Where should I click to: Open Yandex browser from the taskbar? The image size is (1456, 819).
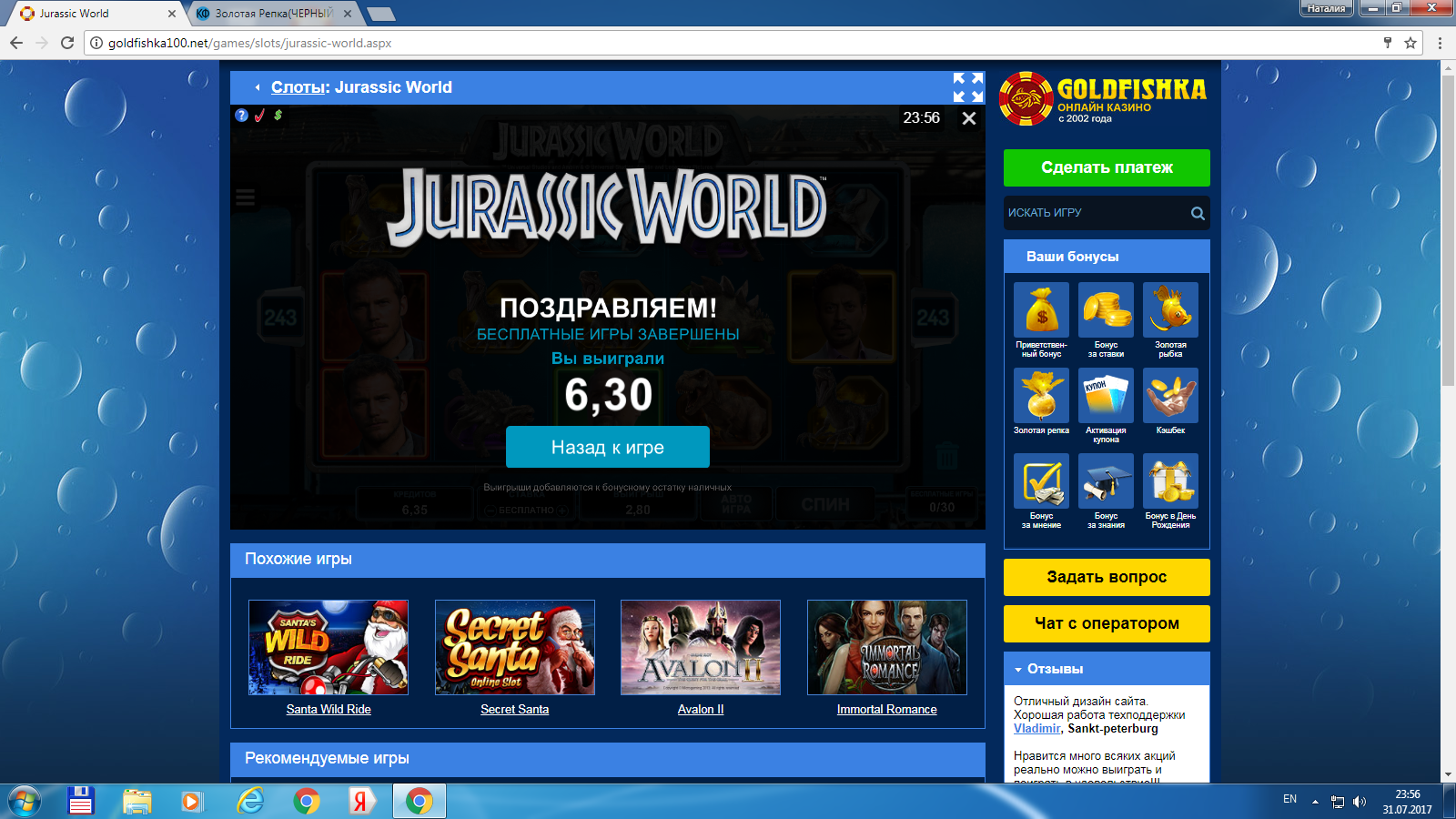point(361,801)
